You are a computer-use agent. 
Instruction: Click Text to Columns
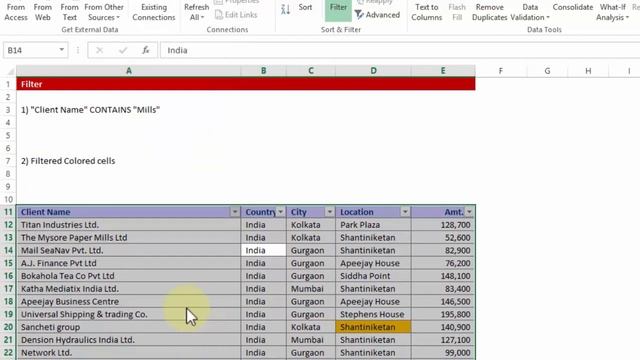click(427, 12)
